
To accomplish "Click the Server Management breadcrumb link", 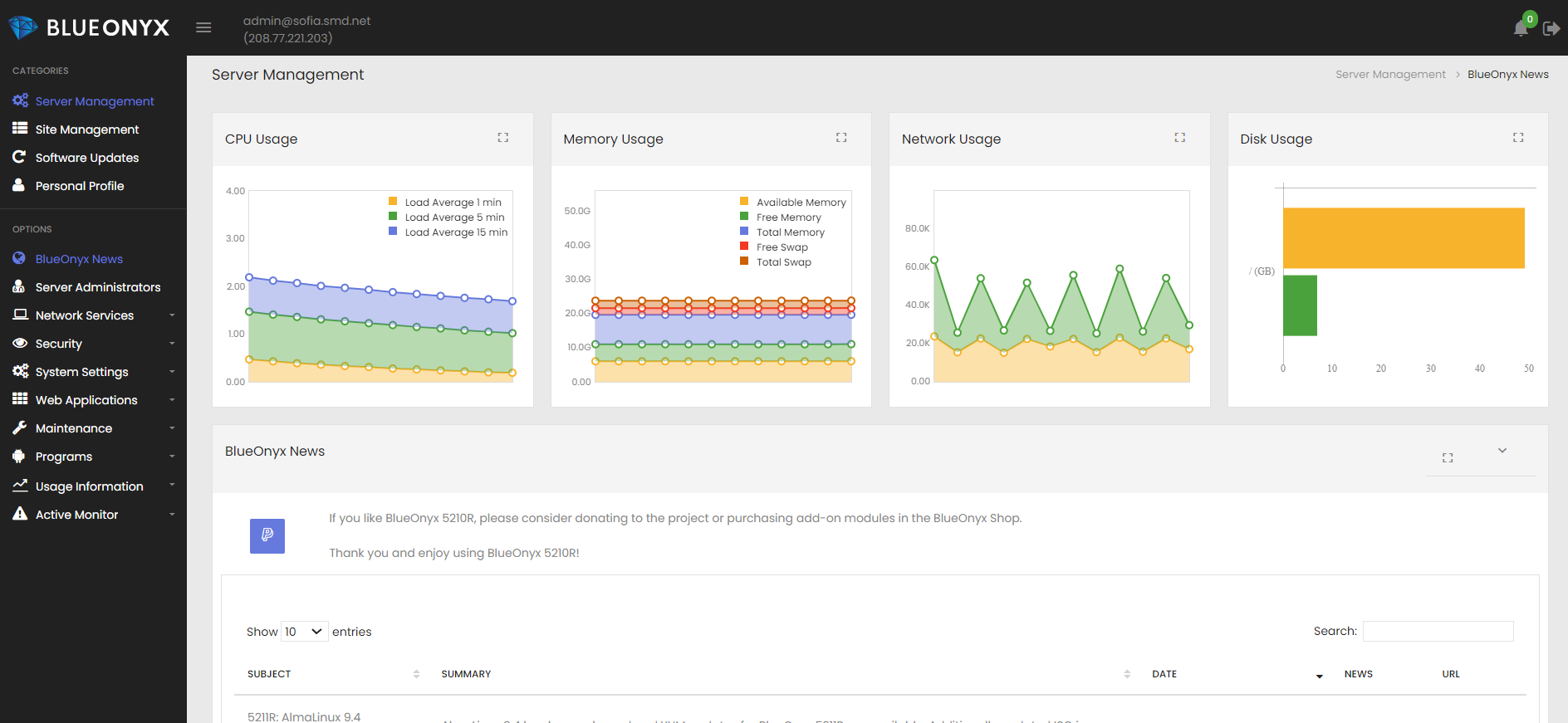I will pyautogui.click(x=1390, y=74).
